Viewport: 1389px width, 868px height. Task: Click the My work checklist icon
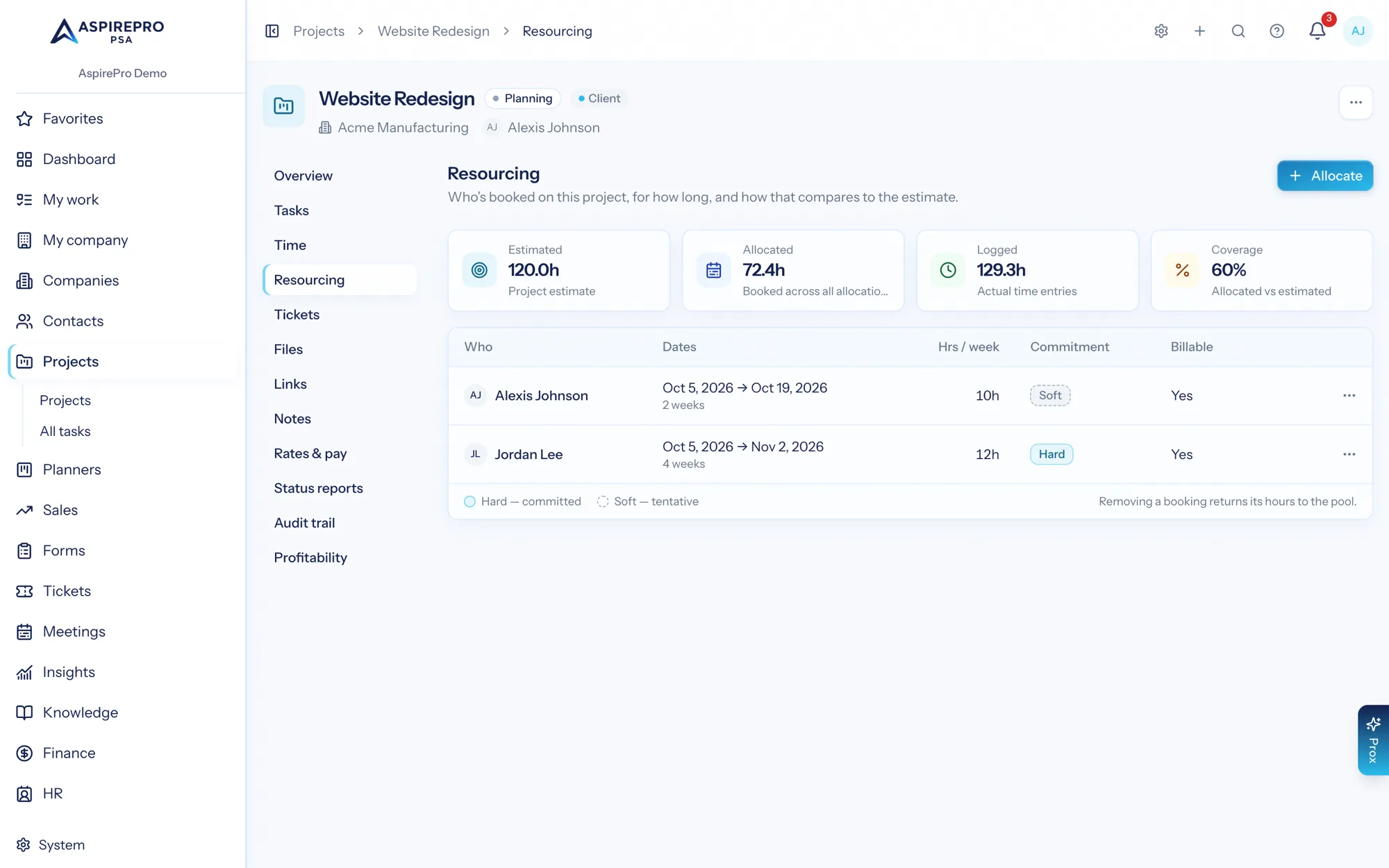click(x=24, y=200)
